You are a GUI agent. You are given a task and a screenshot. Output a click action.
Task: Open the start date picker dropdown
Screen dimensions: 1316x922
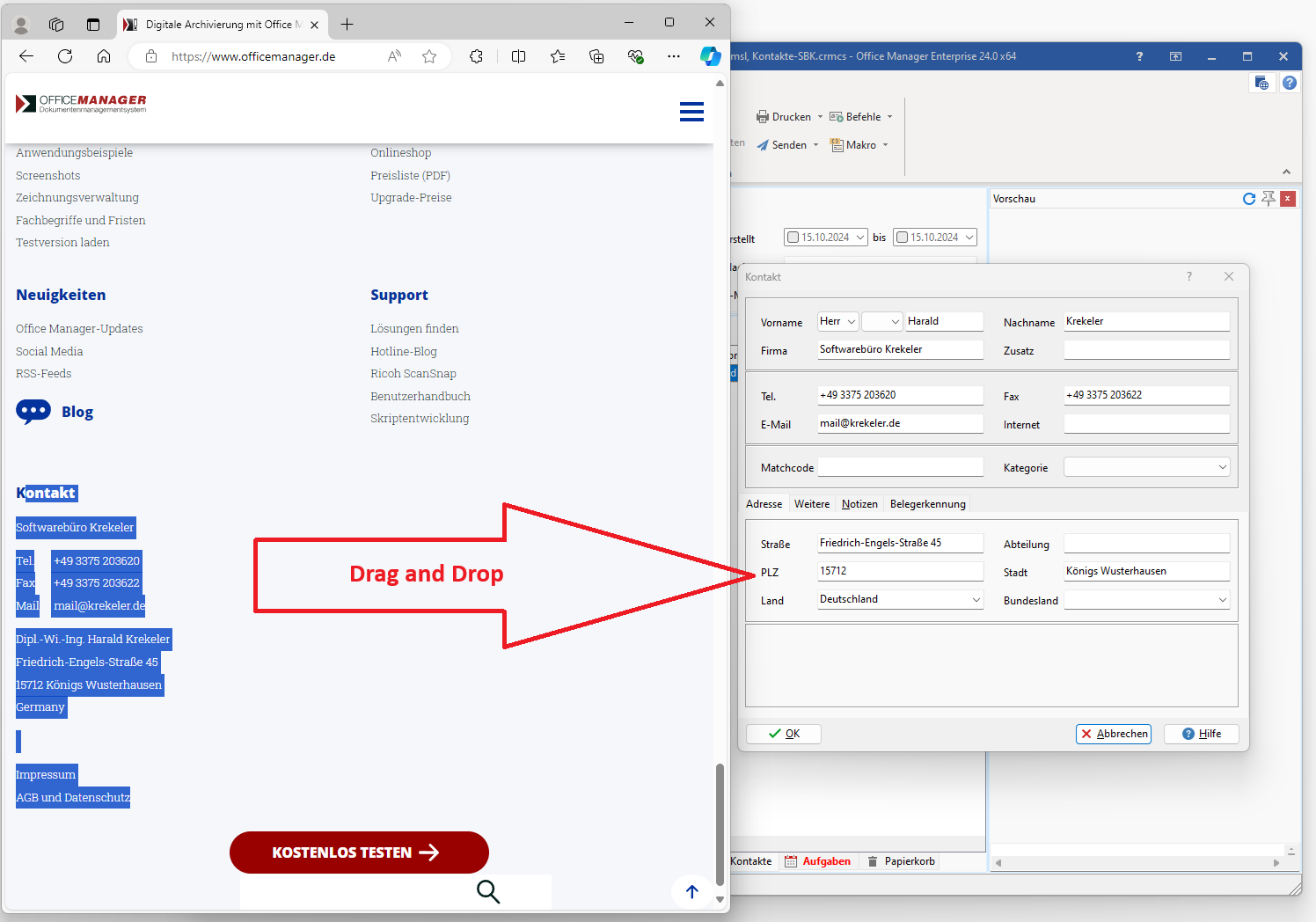(x=860, y=238)
